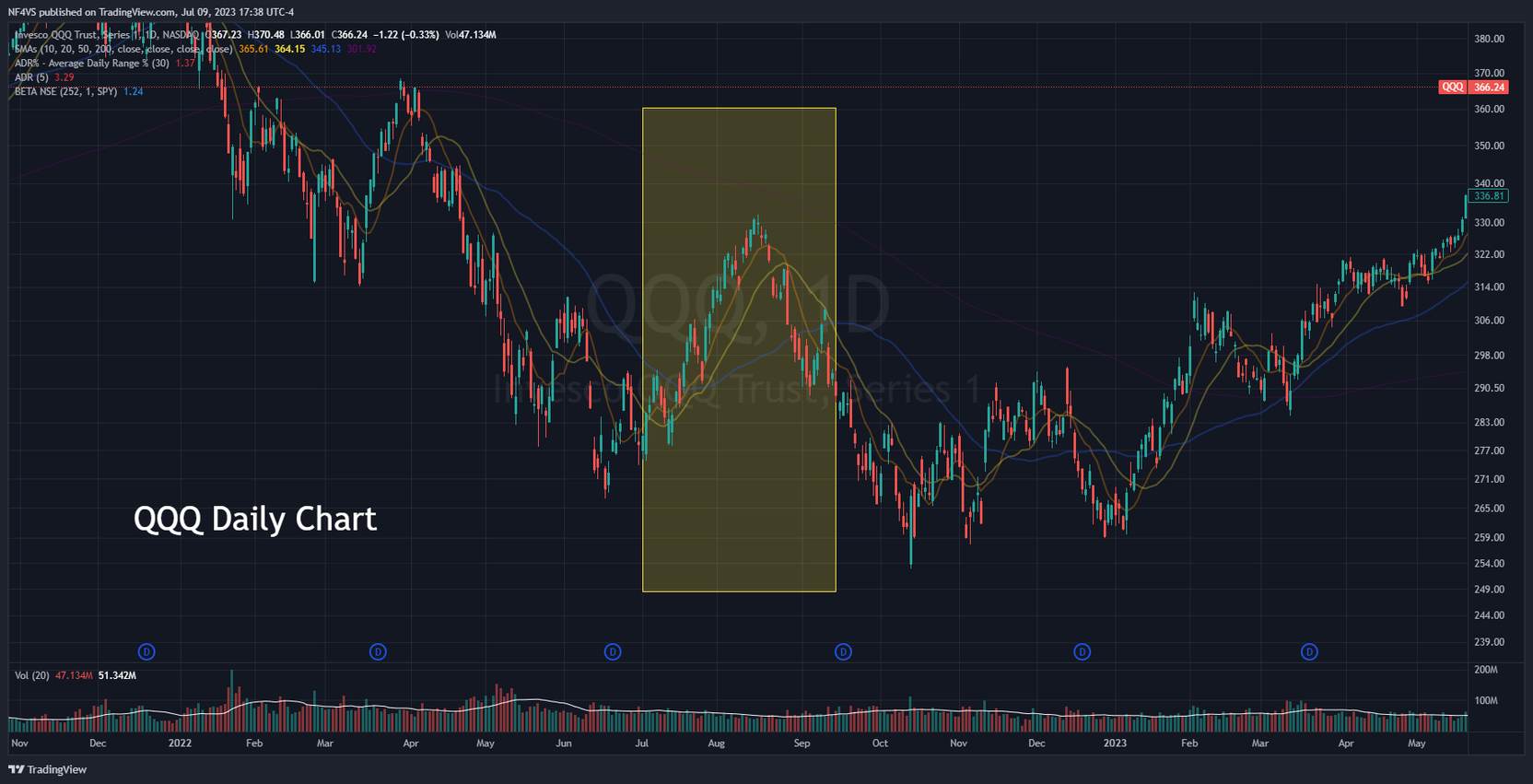
Task: Click the 360.00 price axis tick
Action: (1489, 109)
